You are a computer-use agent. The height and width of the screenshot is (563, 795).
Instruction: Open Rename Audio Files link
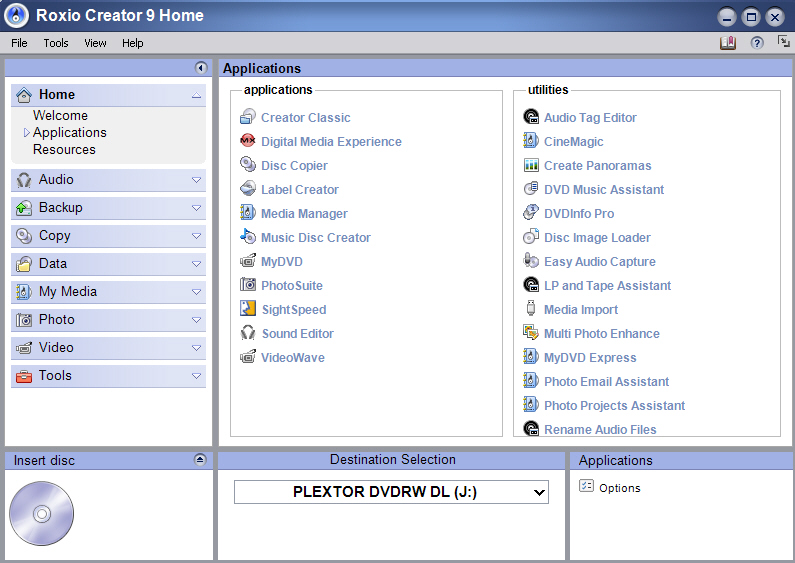(x=600, y=429)
